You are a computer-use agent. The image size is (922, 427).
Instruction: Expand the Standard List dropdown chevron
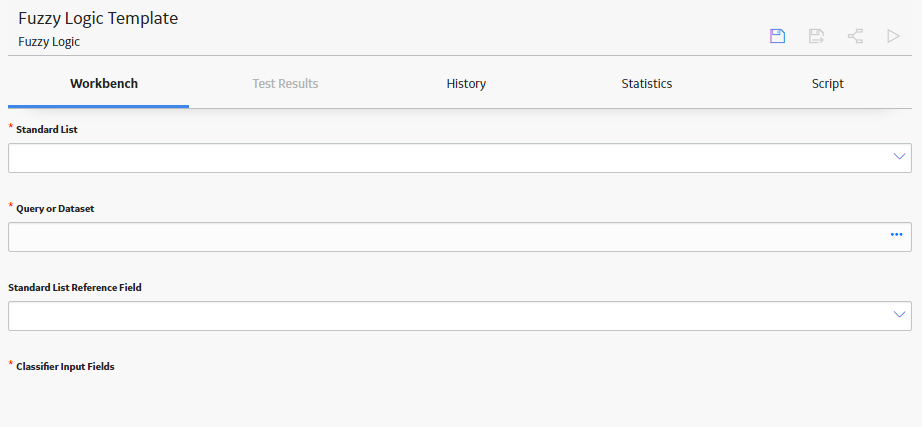pyautogui.click(x=899, y=156)
